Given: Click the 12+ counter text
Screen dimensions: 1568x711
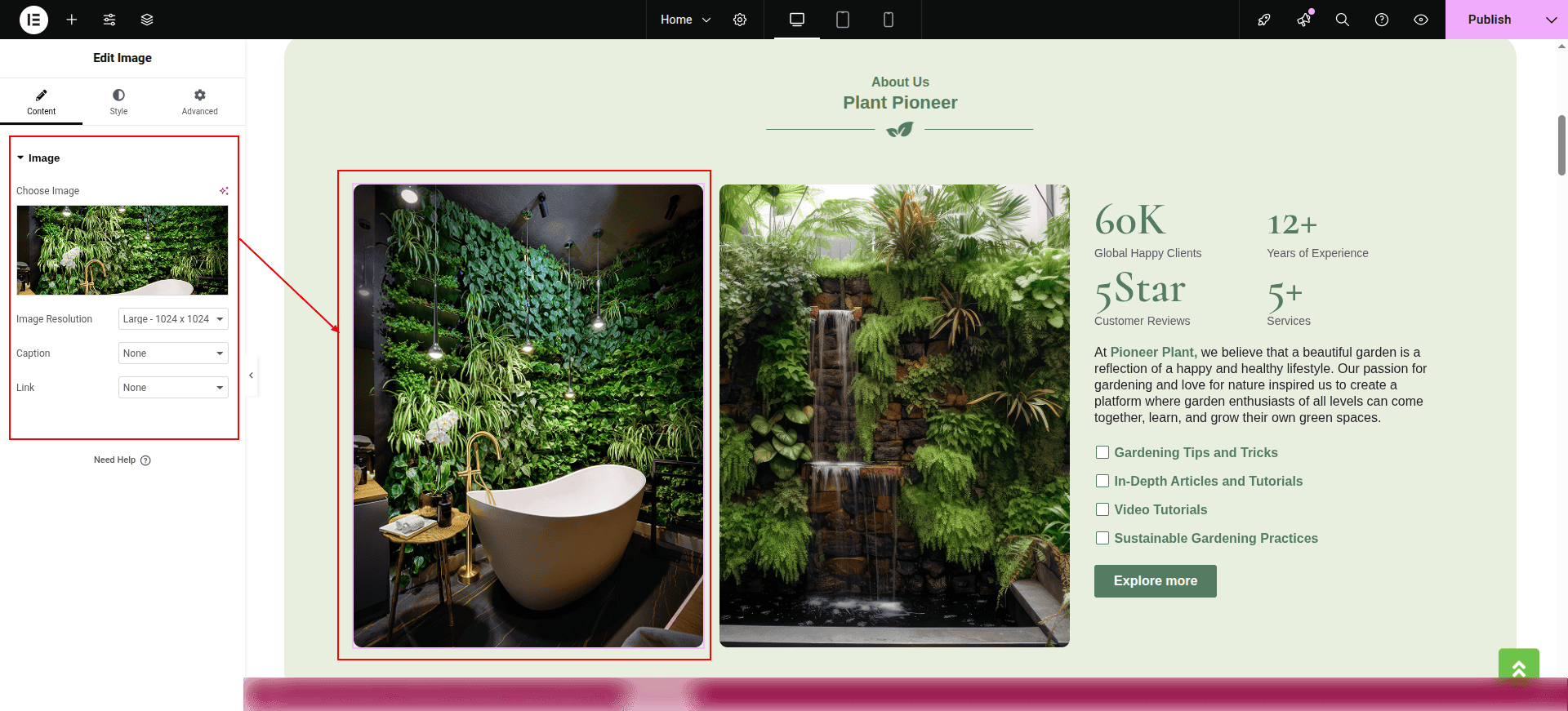Looking at the screenshot, I should 1292,224.
